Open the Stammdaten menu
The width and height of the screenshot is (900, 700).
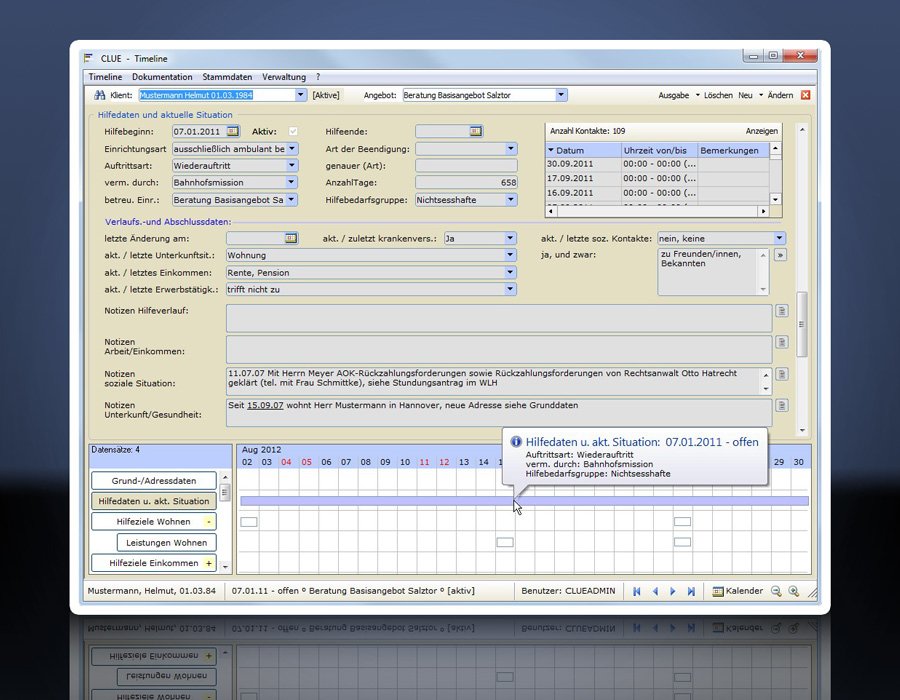[227, 77]
